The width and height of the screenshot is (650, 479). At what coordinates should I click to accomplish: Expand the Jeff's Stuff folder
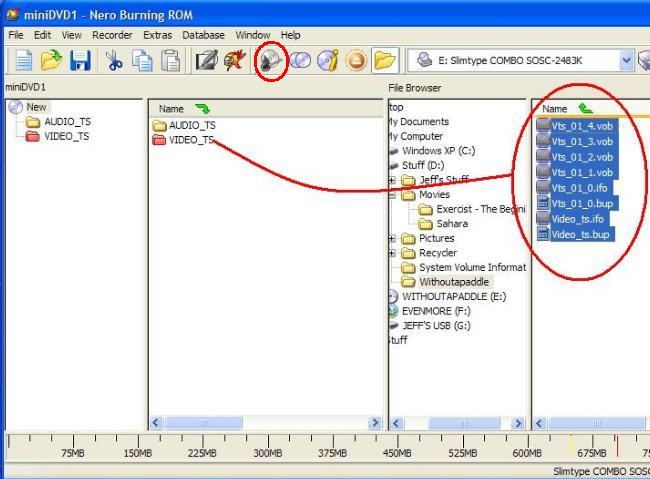pyautogui.click(x=392, y=180)
